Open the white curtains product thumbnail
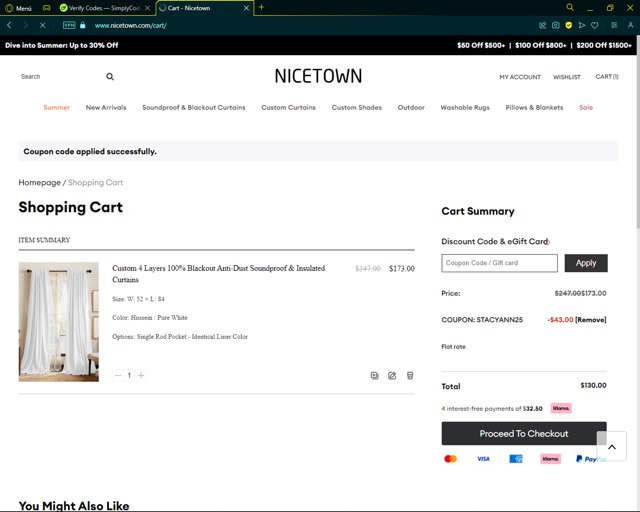 58,322
